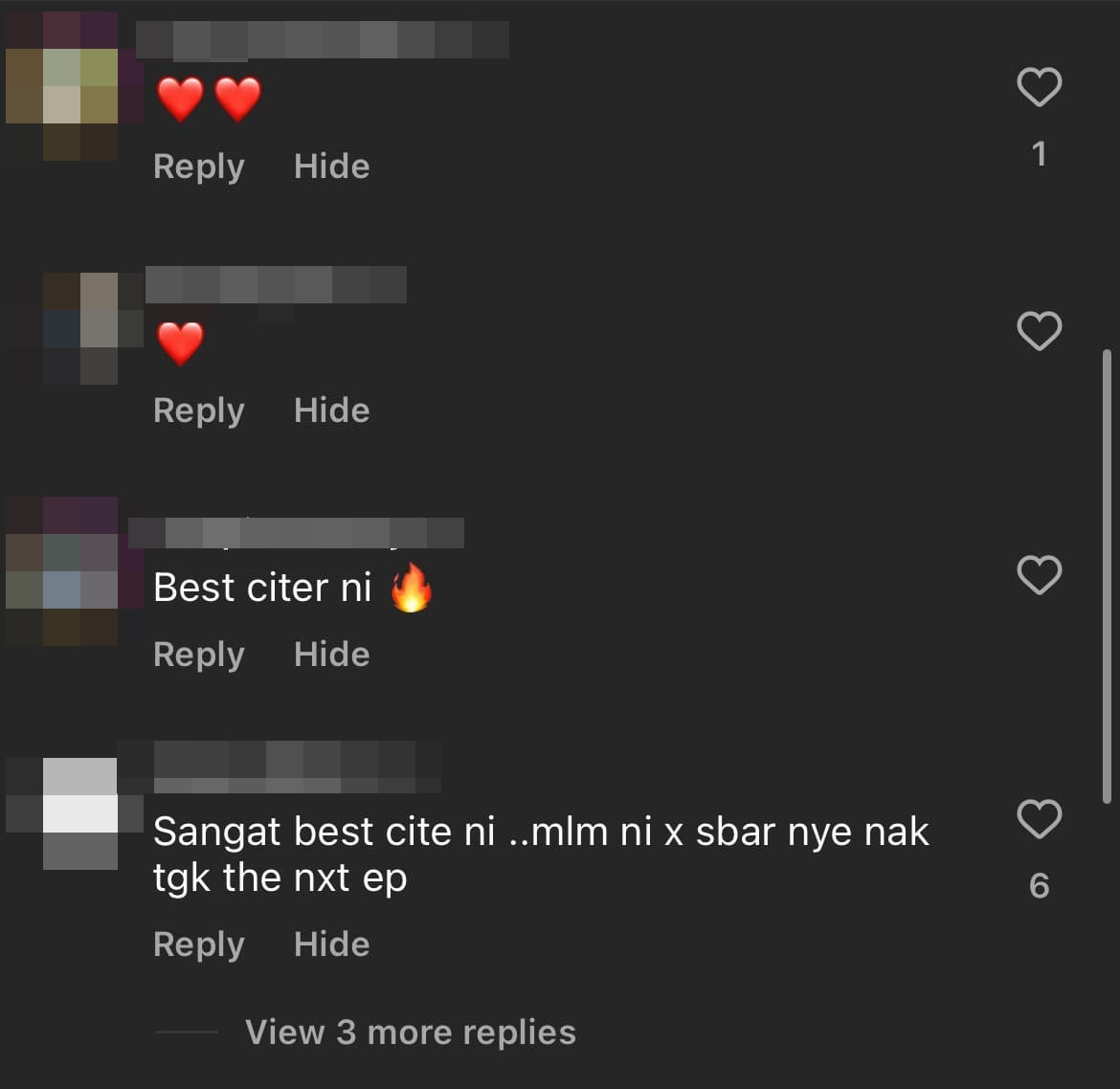Expand "View 3 more replies"
Viewport: 1120px width, 1089px height.
pos(410,1033)
